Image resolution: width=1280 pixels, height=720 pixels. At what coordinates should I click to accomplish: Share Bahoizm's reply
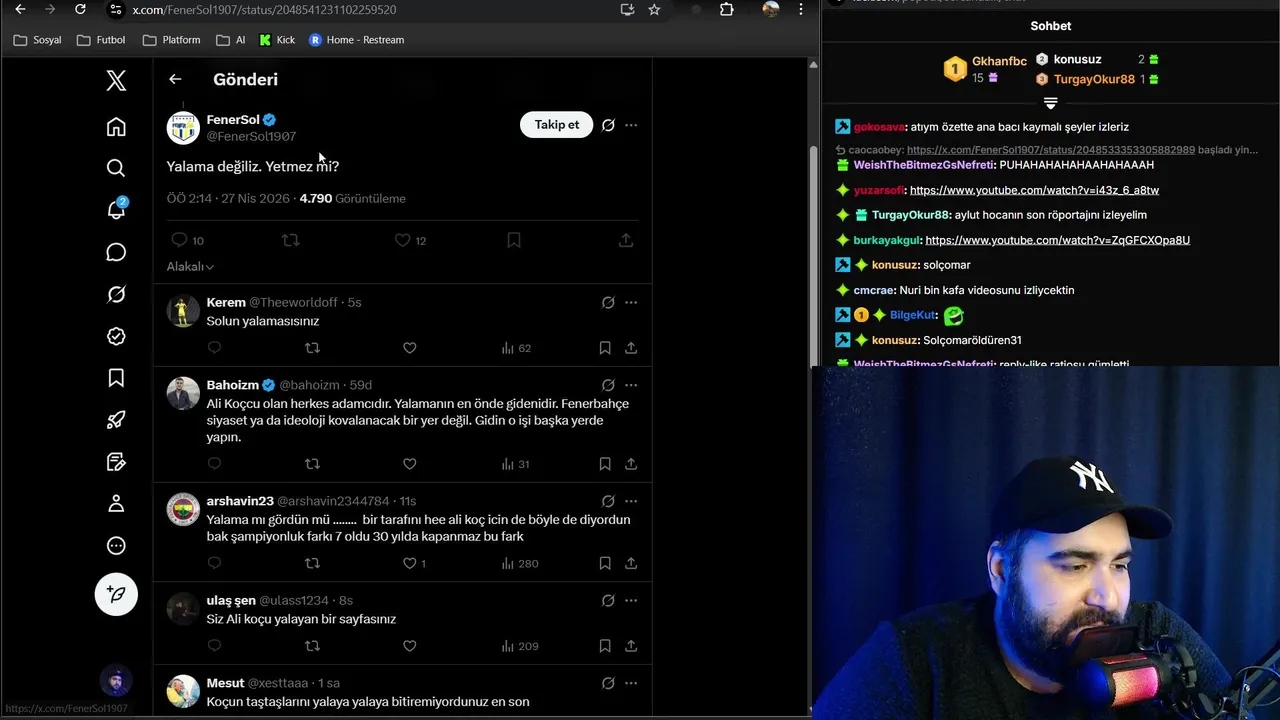click(631, 464)
